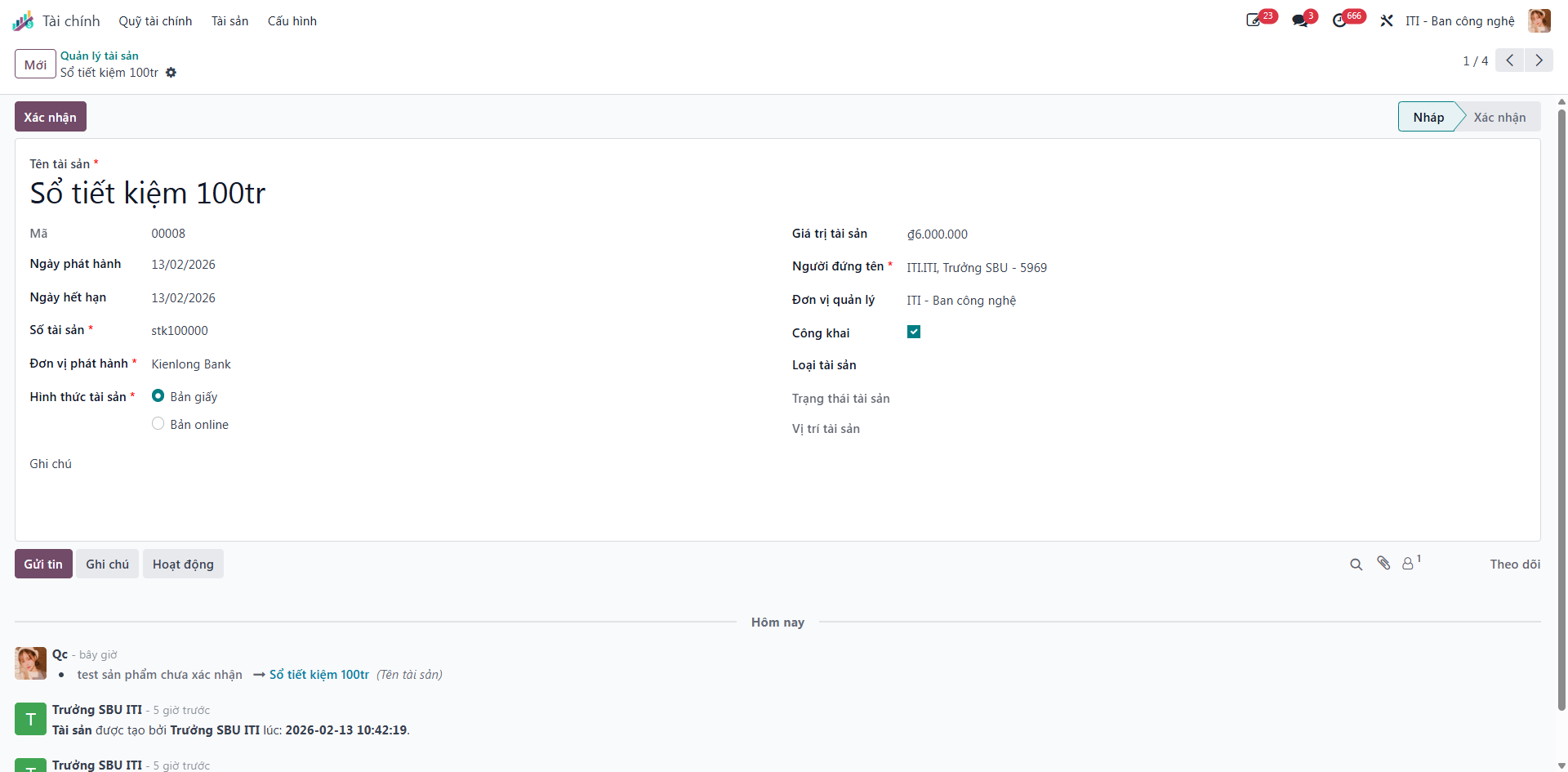Click the Nháp status stage

coord(1428,117)
